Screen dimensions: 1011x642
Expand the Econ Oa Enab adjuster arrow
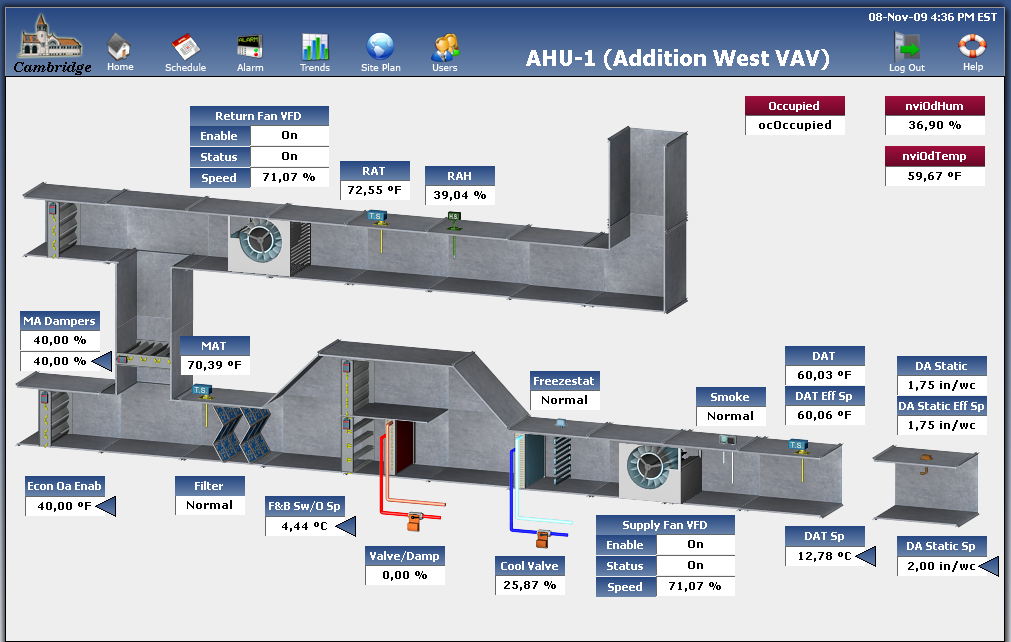point(108,506)
